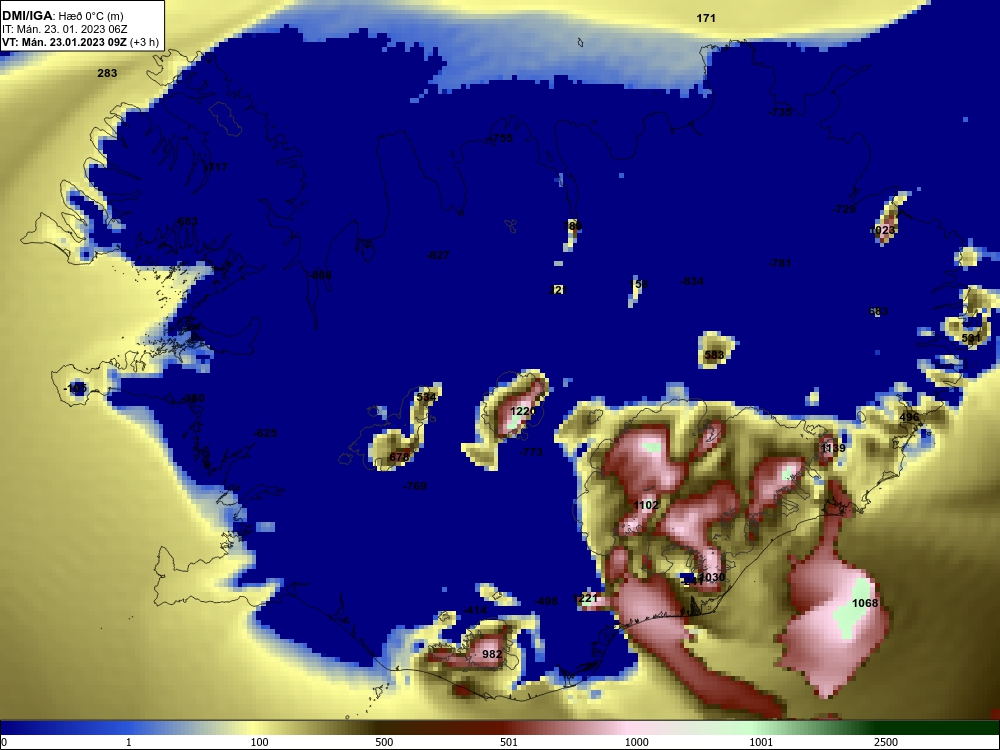Select the 982 value label

point(492,654)
